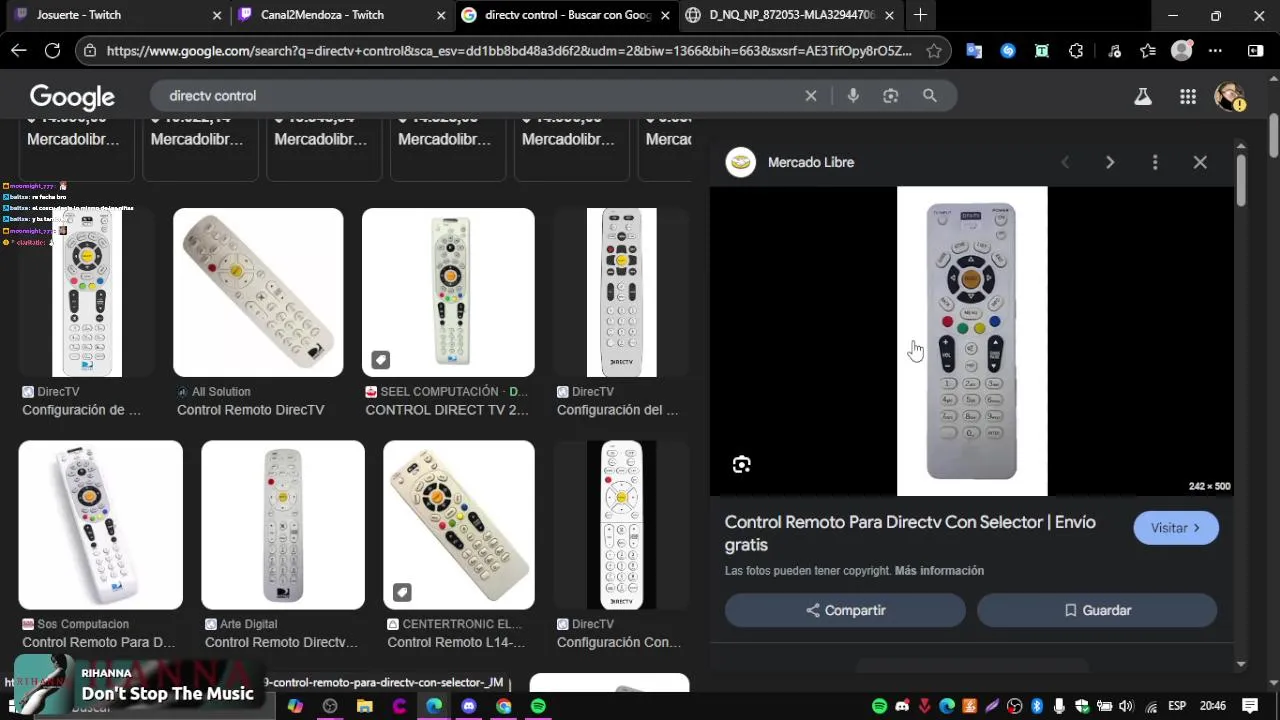This screenshot has height=720, width=1280.
Task: Search by image with Google Lens
Action: (x=891, y=96)
